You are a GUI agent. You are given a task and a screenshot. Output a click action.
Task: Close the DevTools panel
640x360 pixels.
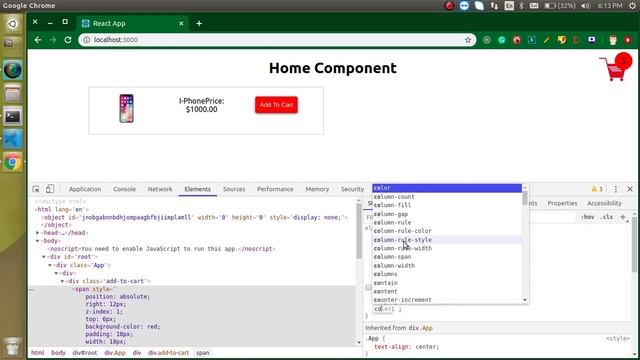[x=630, y=189]
